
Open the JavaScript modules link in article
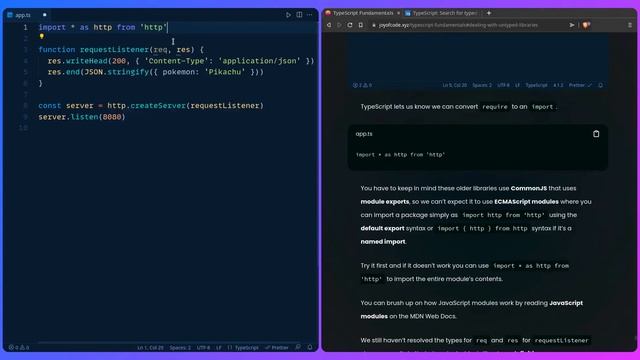471,309
